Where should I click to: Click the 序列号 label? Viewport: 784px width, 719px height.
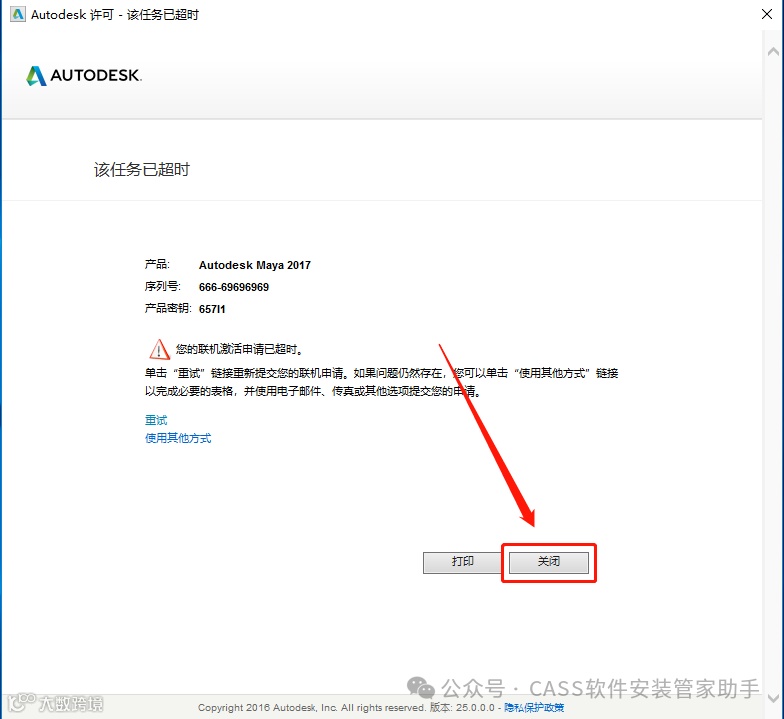pyautogui.click(x=162, y=286)
